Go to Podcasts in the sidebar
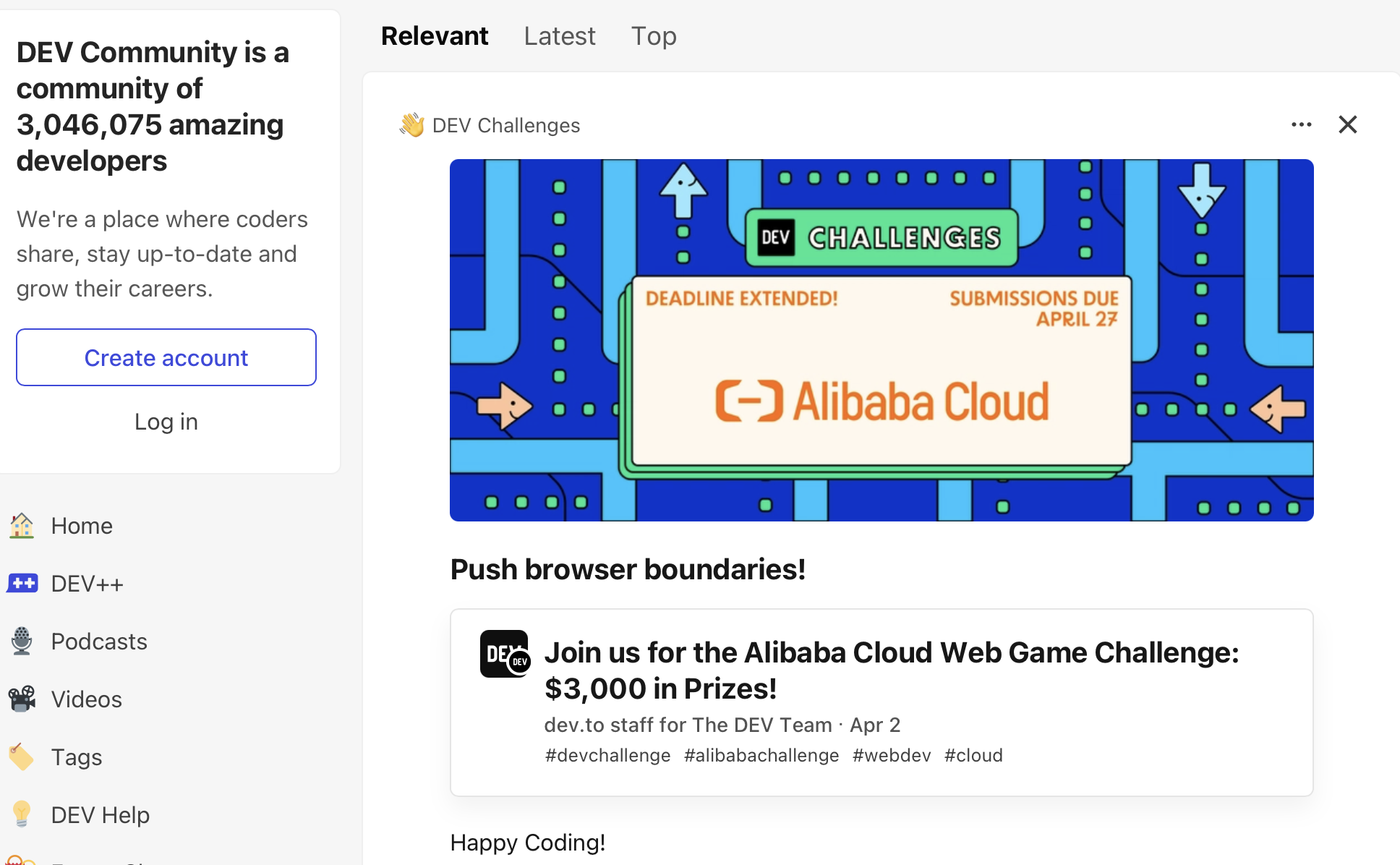Image resolution: width=1400 pixels, height=865 pixels. click(99, 642)
